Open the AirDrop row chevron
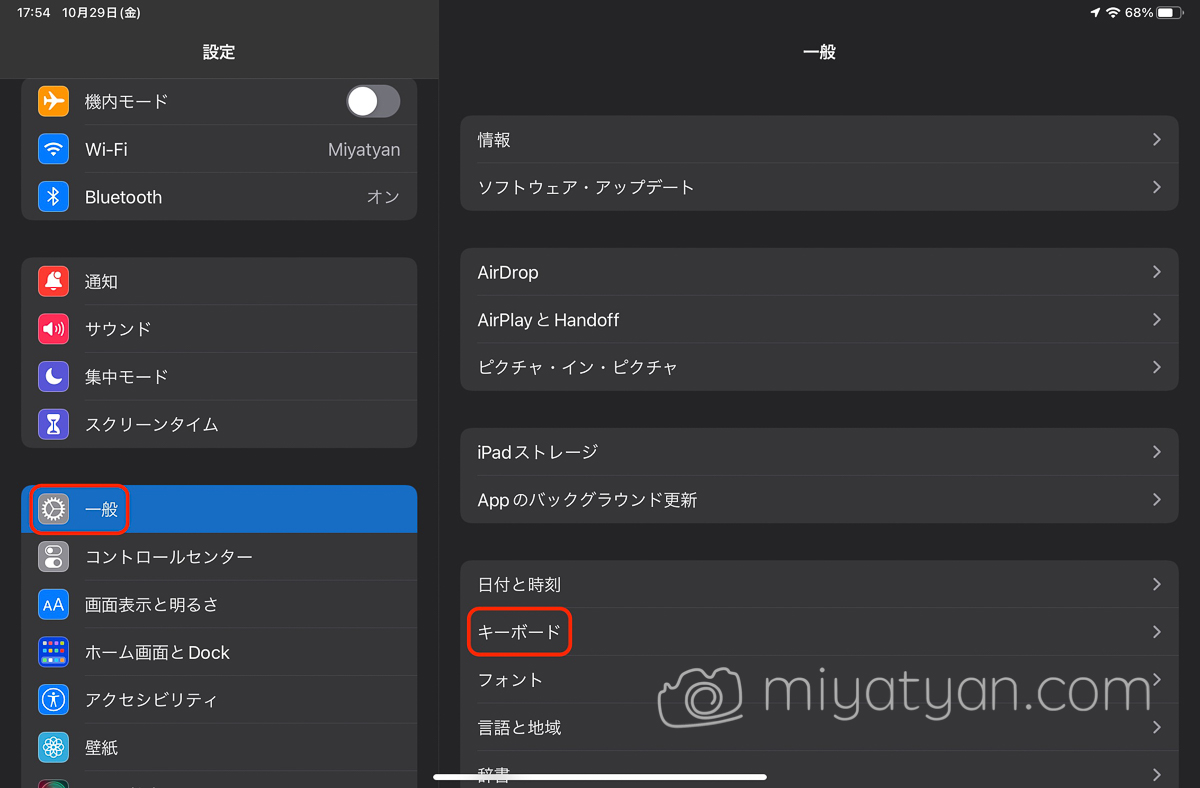This screenshot has width=1200, height=788. 1157,272
